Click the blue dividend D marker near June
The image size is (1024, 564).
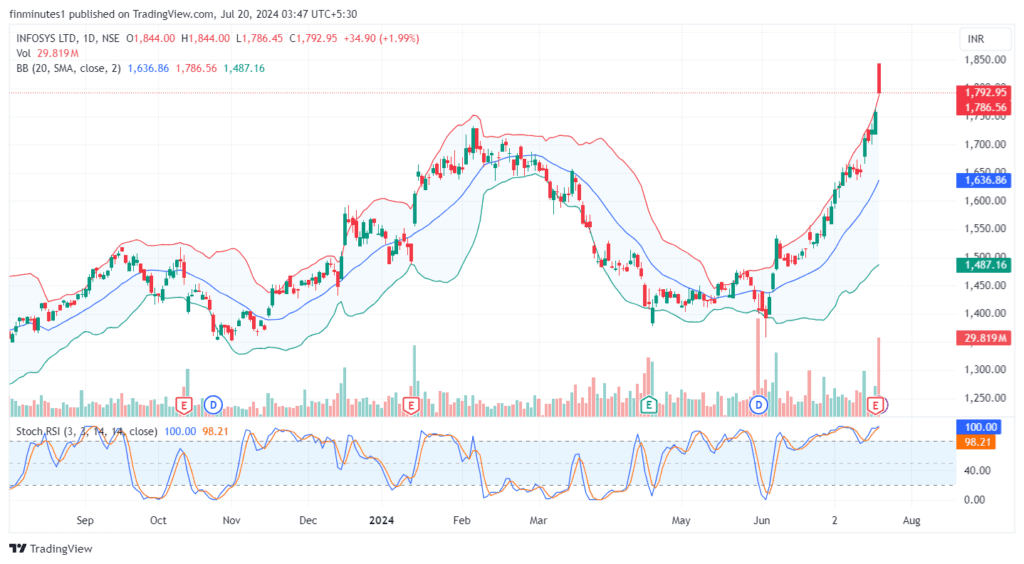point(758,405)
